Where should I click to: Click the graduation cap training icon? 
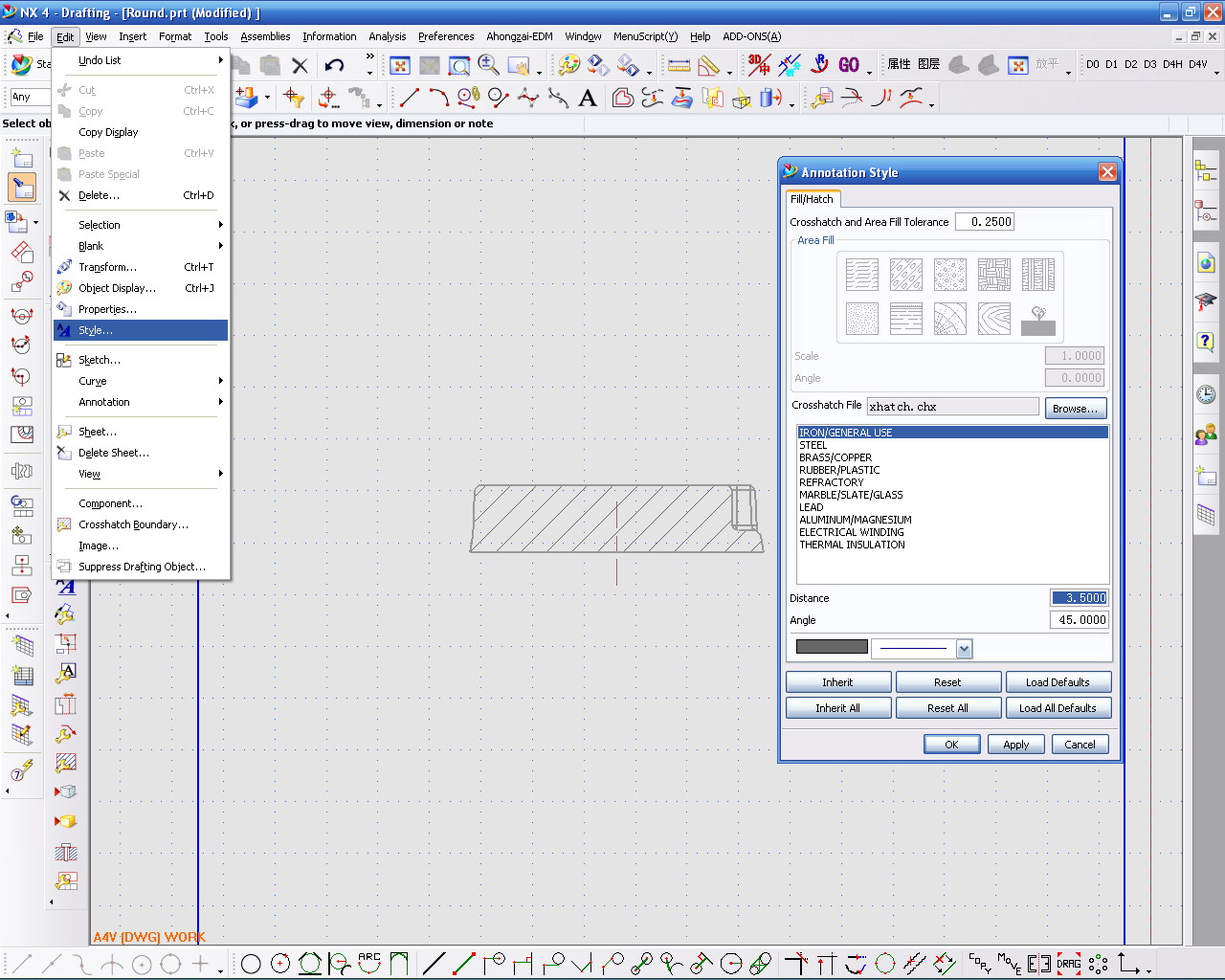tap(1206, 302)
